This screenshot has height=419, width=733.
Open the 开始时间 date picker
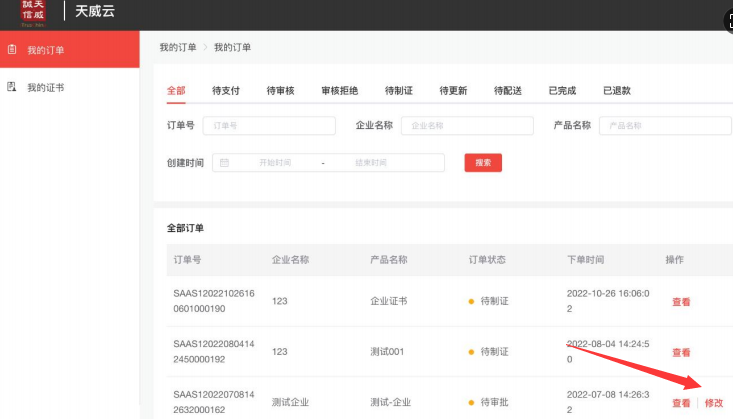(x=273, y=163)
